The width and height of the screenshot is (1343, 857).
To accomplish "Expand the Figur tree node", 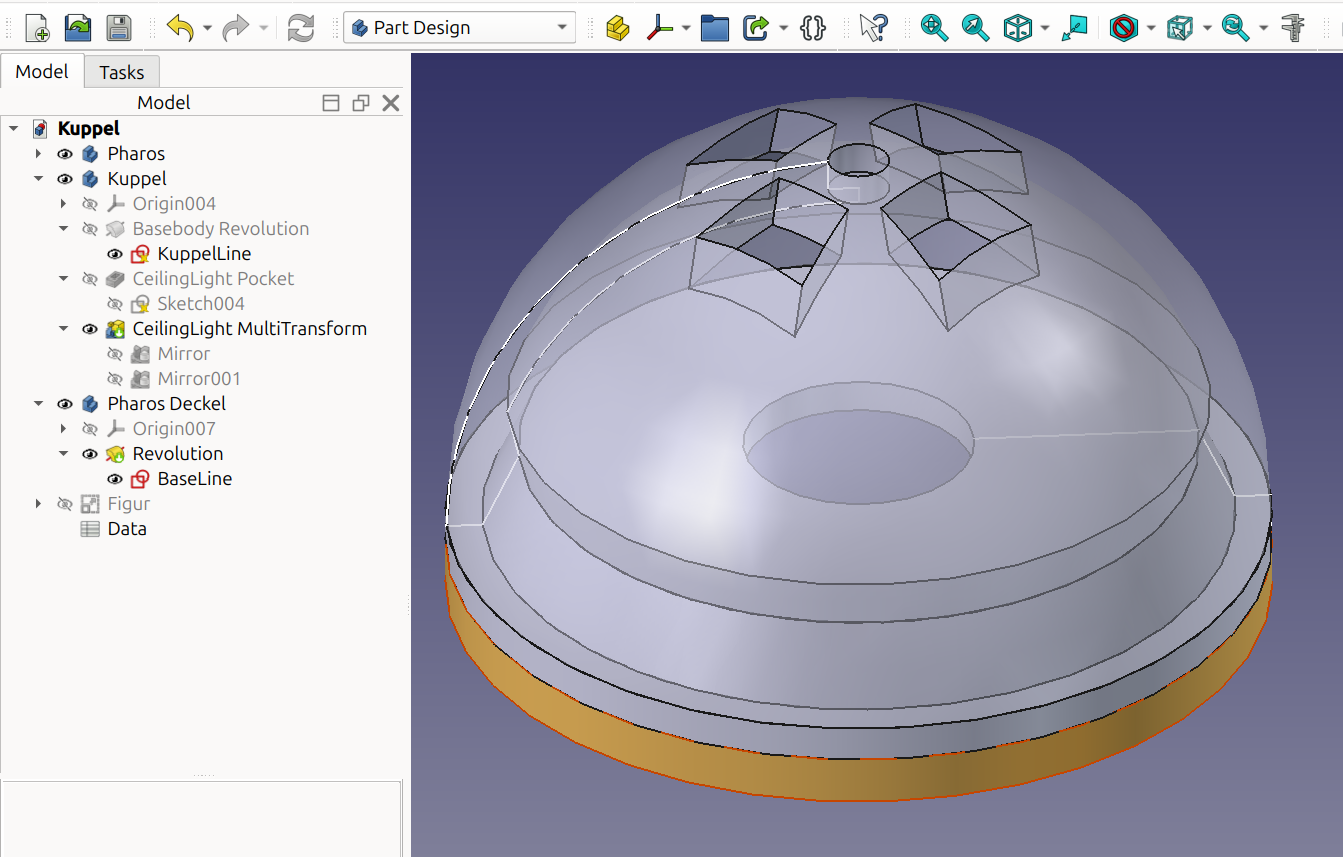I will pyautogui.click(x=38, y=504).
